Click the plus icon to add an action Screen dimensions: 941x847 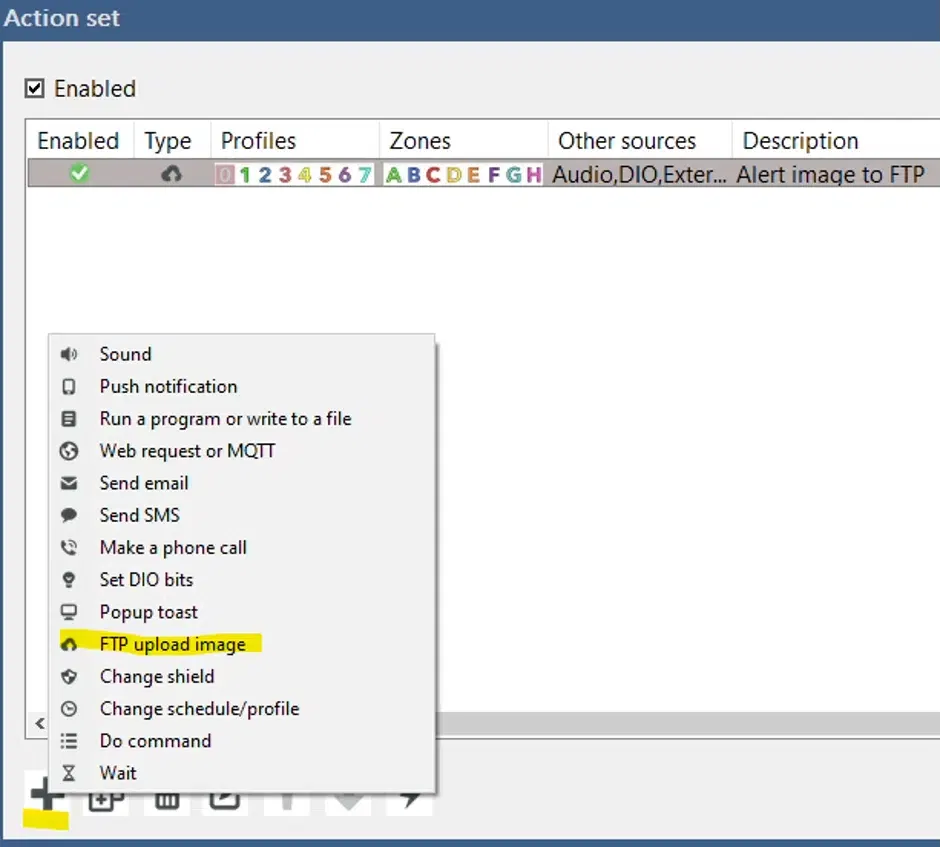pyautogui.click(x=45, y=798)
